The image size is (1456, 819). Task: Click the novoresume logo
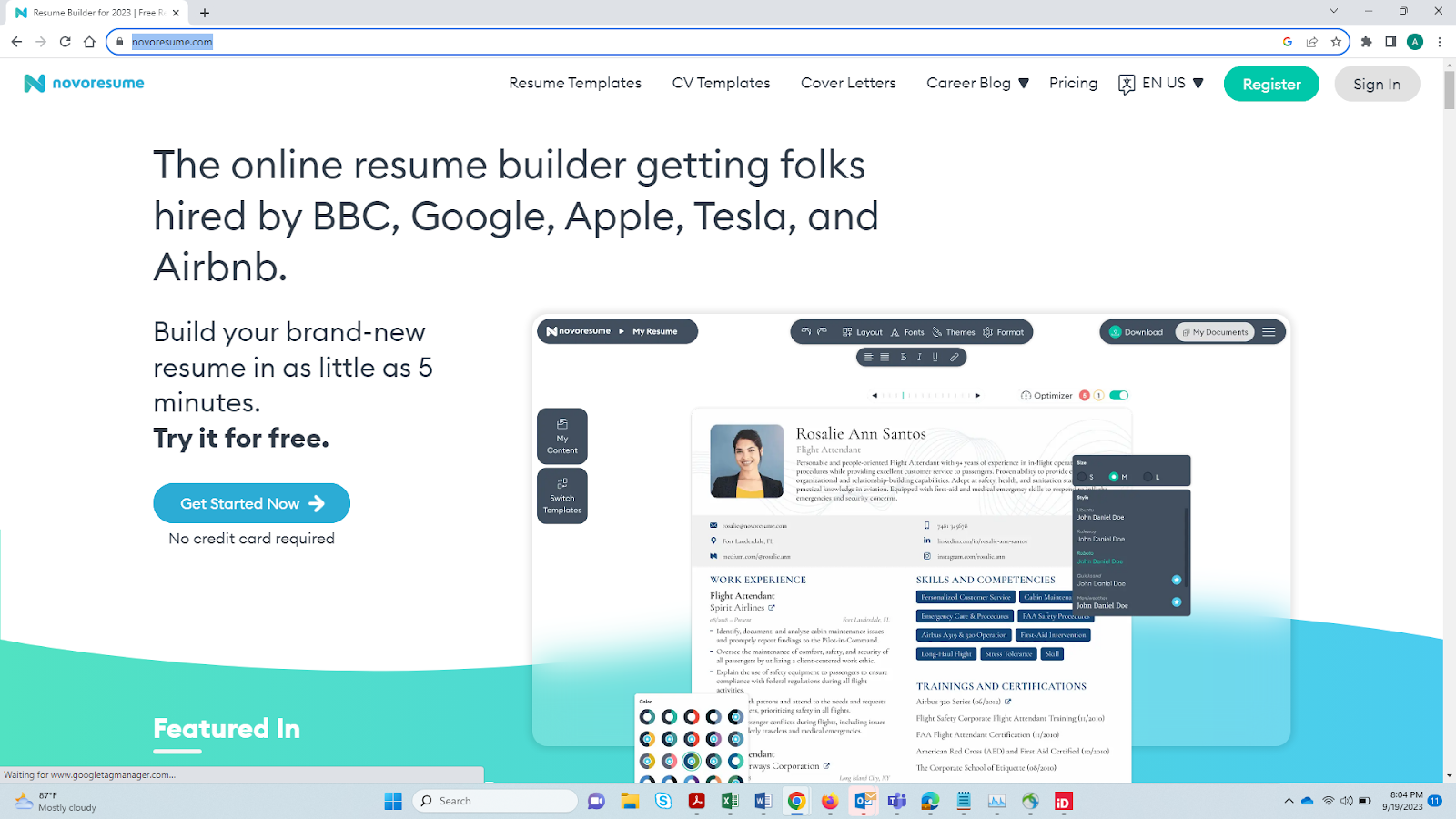point(84,83)
